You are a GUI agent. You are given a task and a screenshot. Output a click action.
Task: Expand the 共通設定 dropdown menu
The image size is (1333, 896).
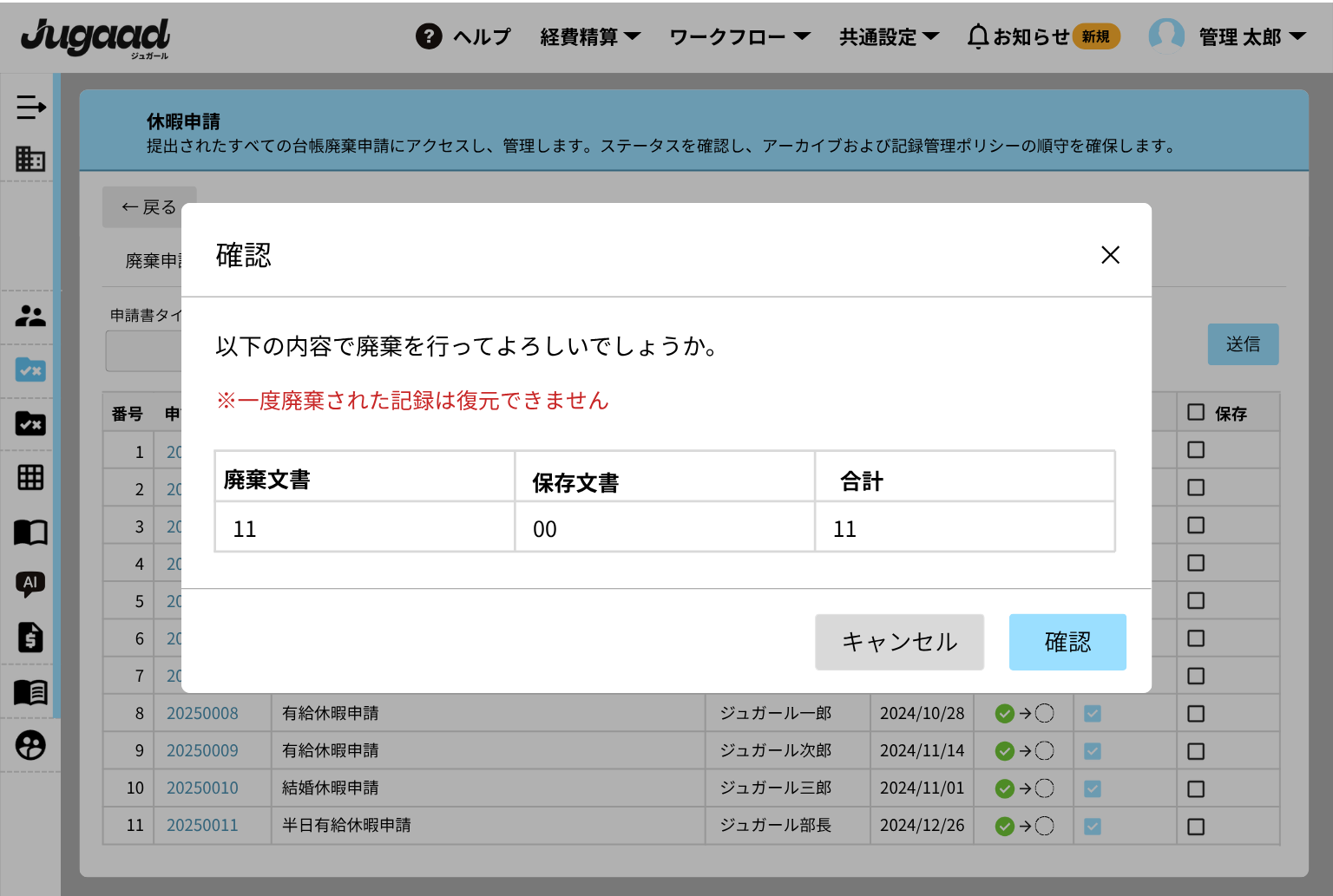[889, 36]
